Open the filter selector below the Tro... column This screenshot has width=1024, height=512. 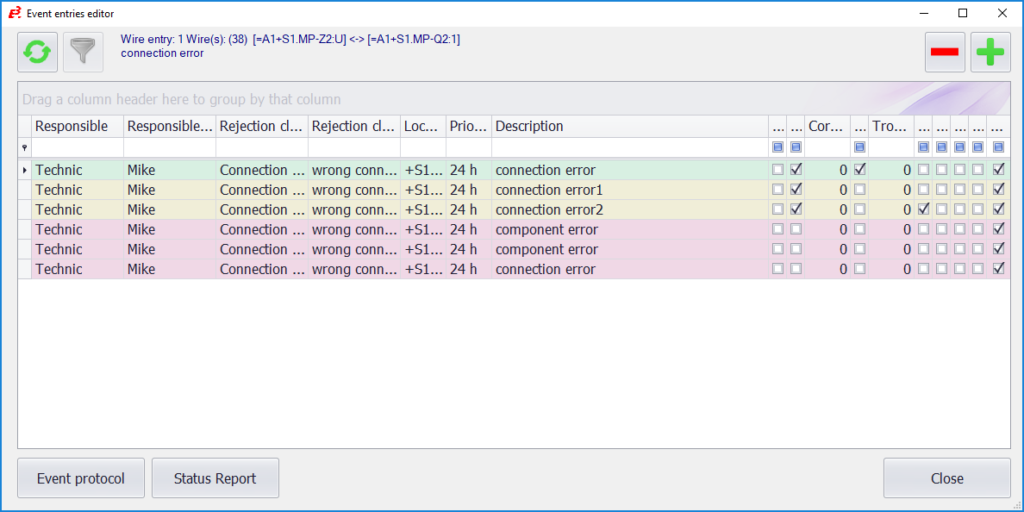[x=924, y=148]
